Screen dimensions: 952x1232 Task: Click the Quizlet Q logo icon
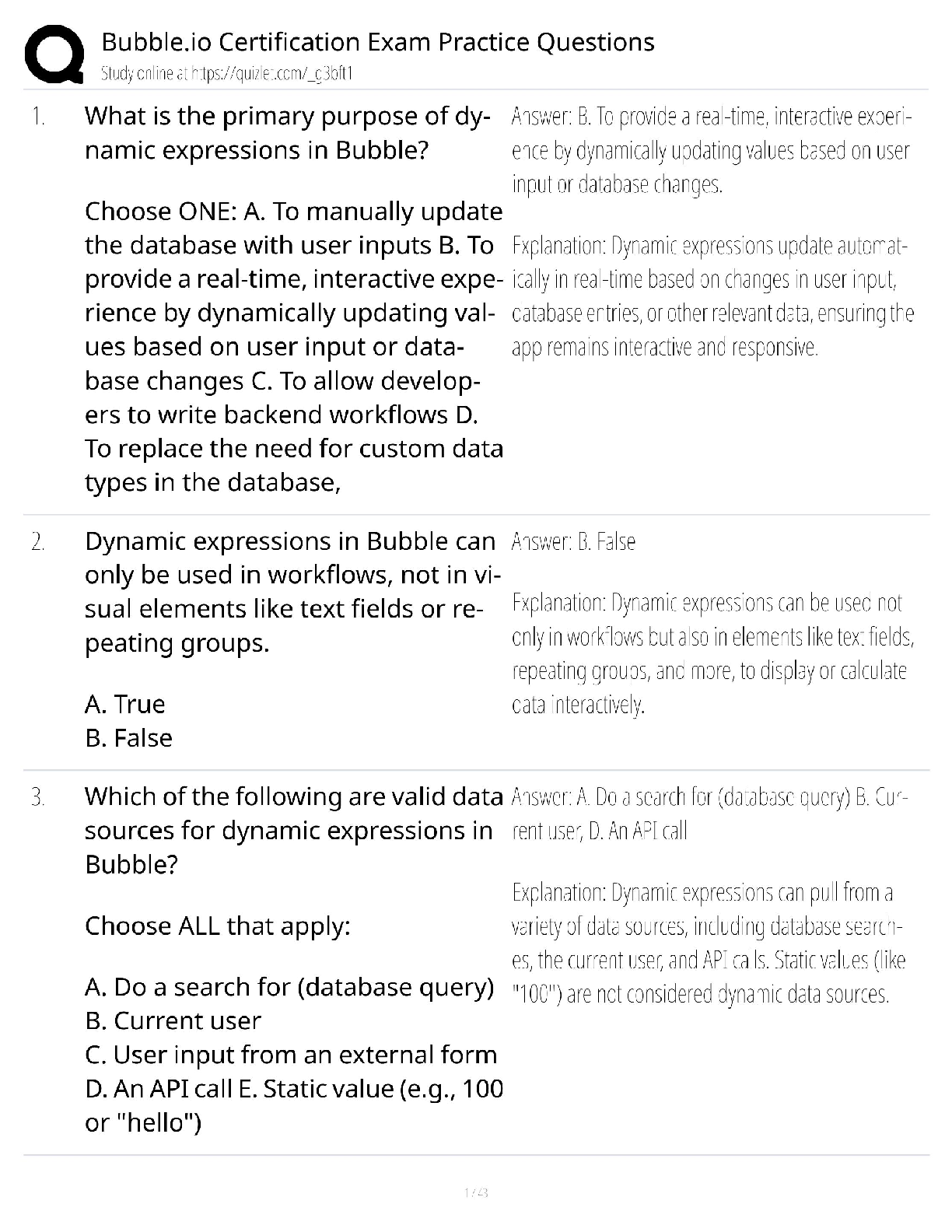point(54,53)
